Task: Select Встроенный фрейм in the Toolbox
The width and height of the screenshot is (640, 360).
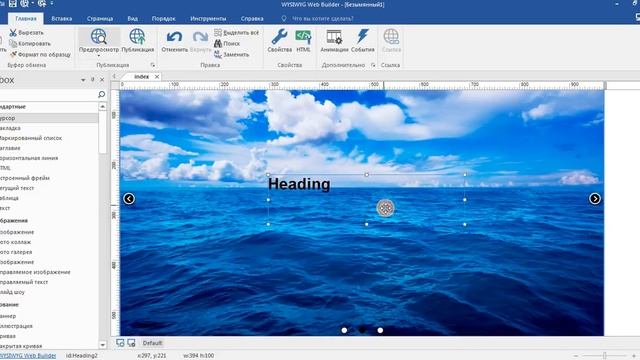Action: [x=25, y=178]
